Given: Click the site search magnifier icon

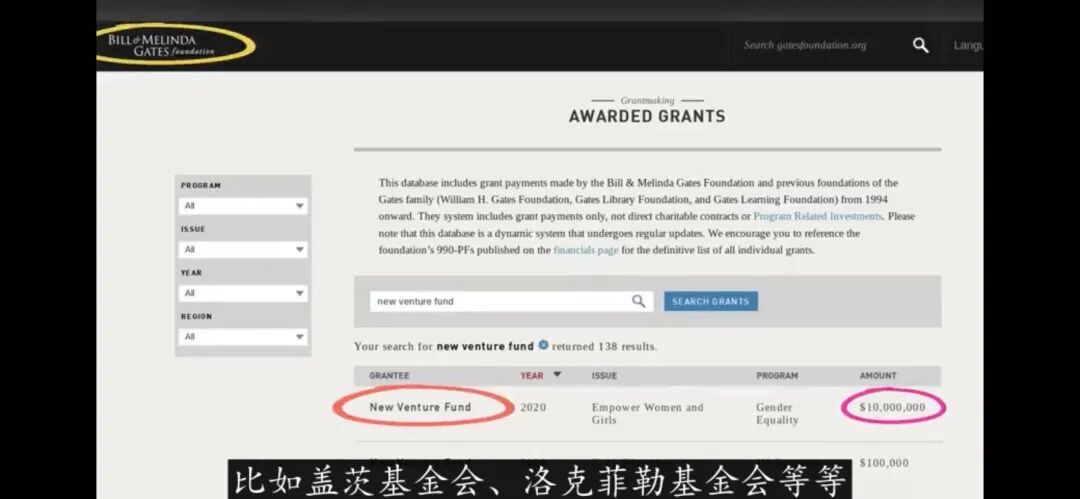Looking at the screenshot, I should pos(920,45).
